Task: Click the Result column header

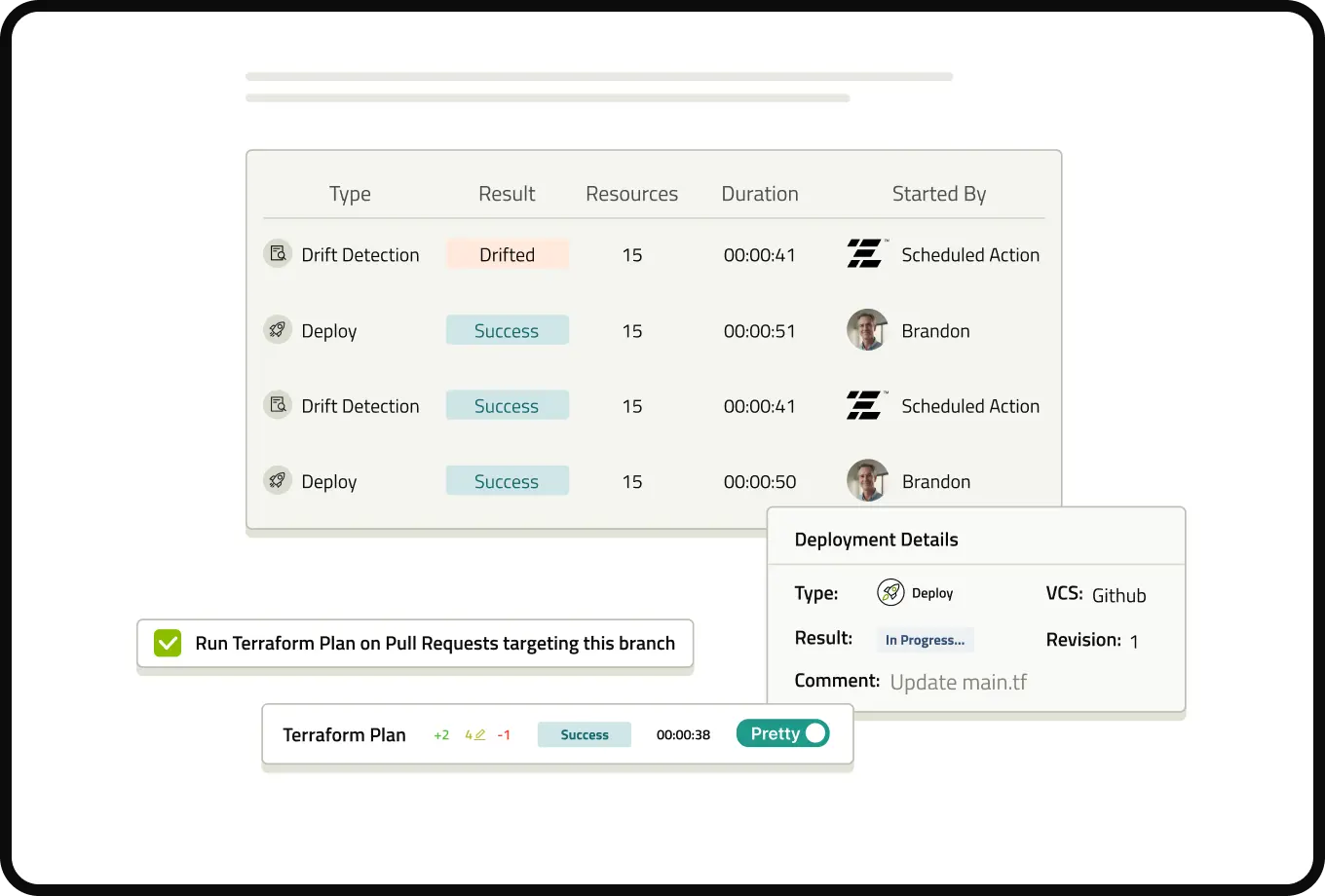Action: (x=507, y=194)
